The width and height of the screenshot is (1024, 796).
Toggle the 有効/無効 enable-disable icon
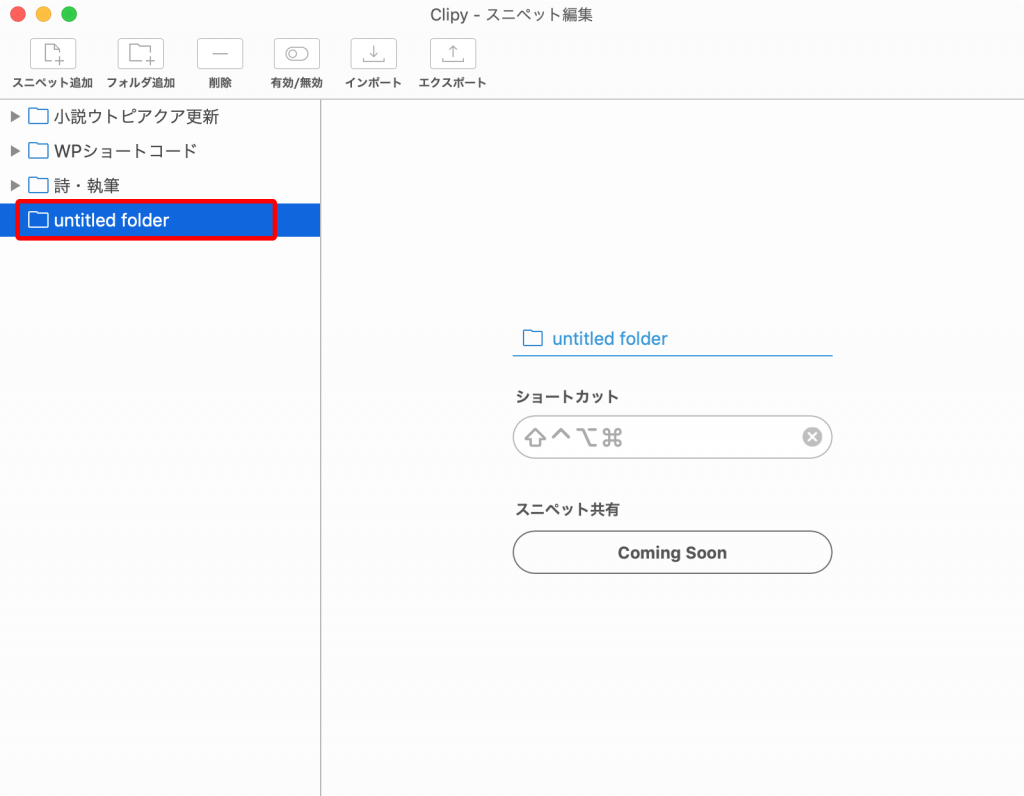click(296, 54)
